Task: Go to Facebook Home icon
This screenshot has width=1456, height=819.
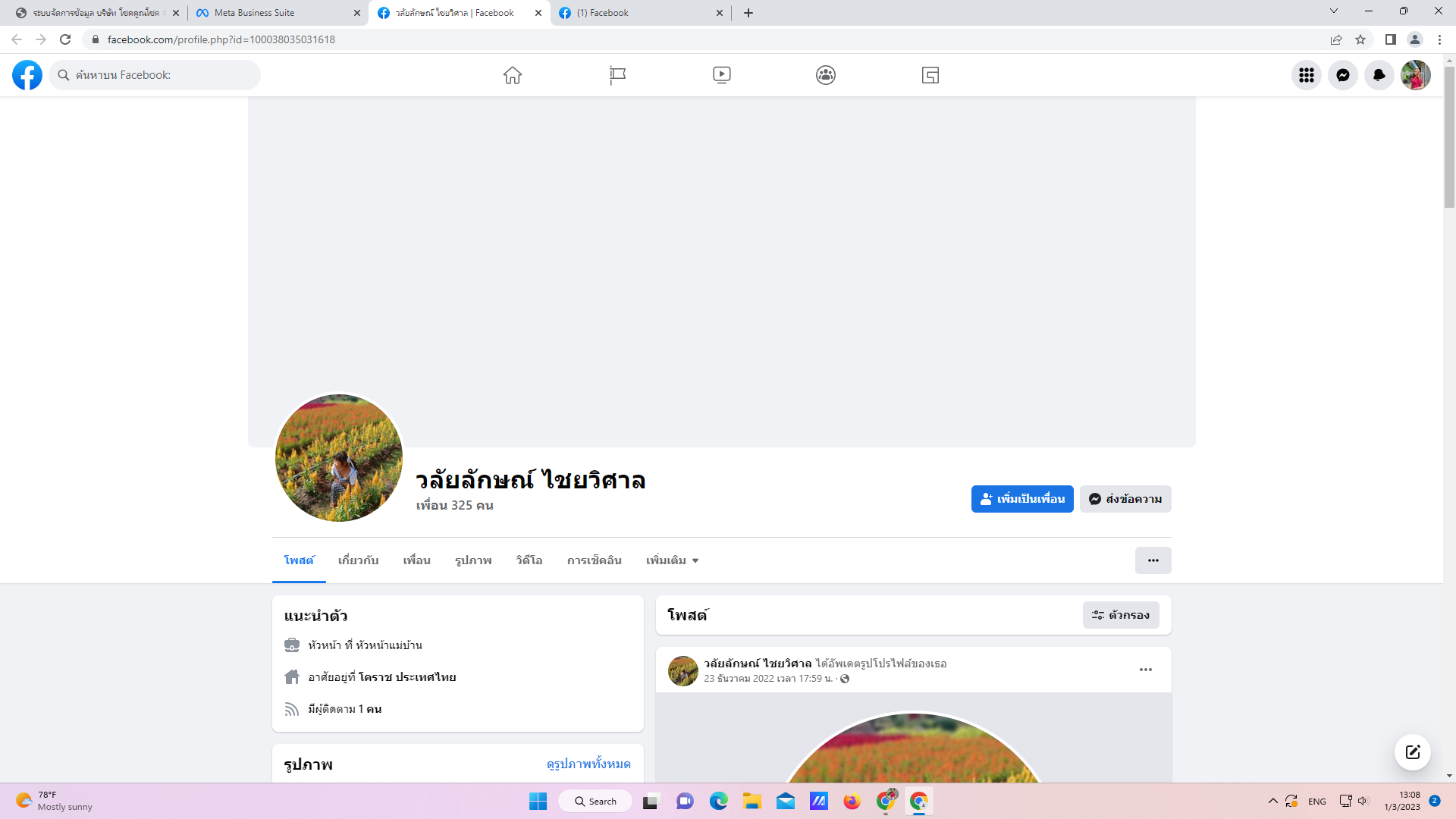Action: coord(513,75)
